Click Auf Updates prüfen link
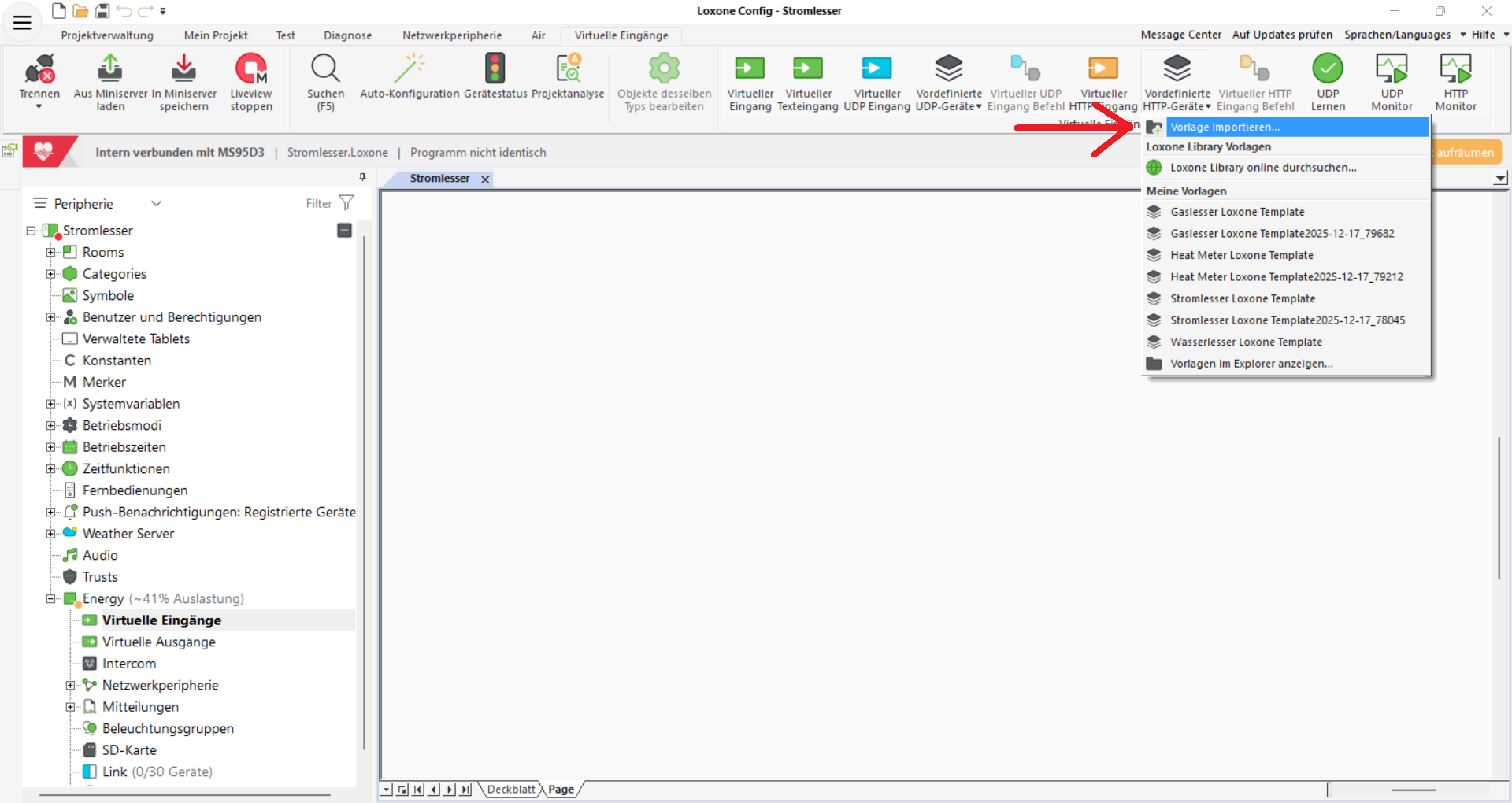Viewport: 1512px width, 803px height. [x=1282, y=35]
